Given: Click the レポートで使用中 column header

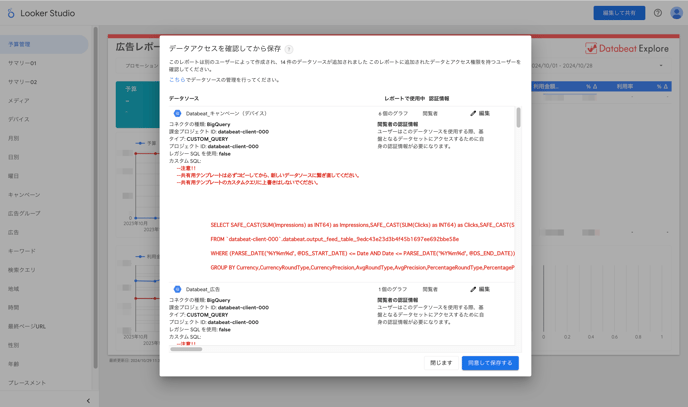Looking at the screenshot, I should click(x=405, y=98).
